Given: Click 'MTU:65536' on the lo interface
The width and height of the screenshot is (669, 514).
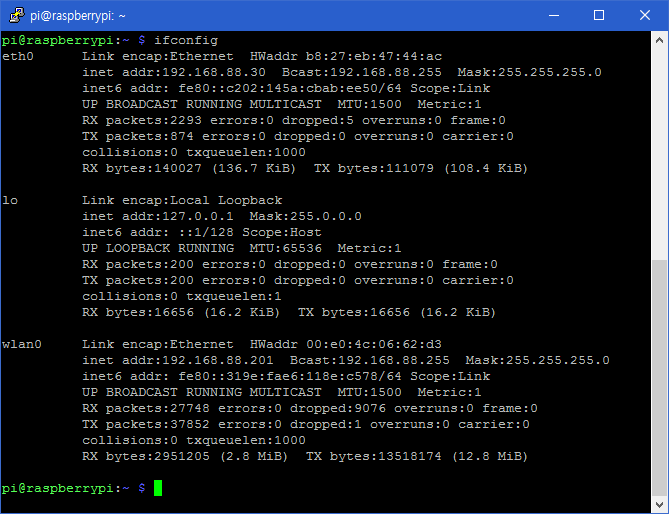Looking at the screenshot, I should pos(286,248).
